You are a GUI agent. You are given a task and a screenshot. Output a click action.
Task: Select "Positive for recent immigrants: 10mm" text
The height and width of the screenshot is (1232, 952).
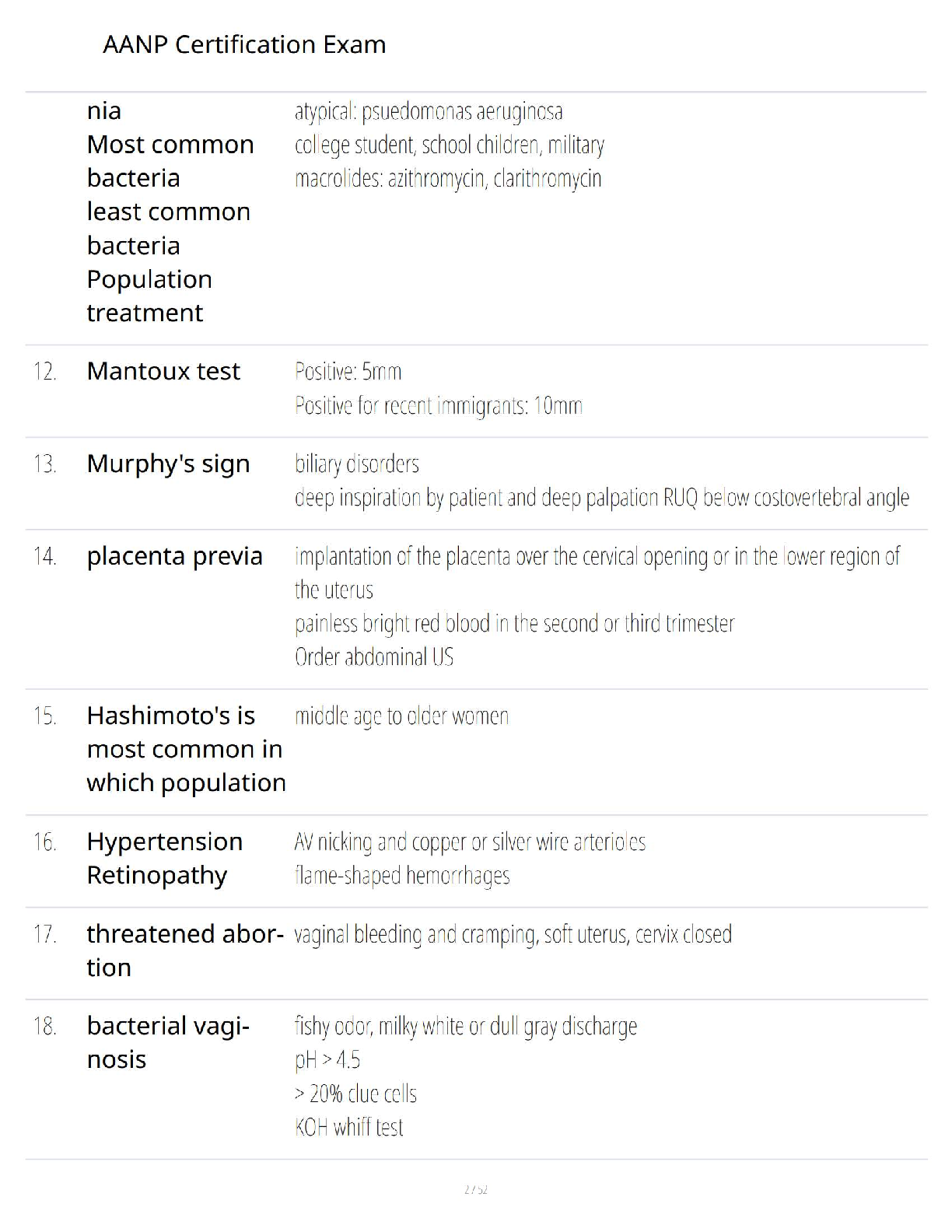point(438,406)
